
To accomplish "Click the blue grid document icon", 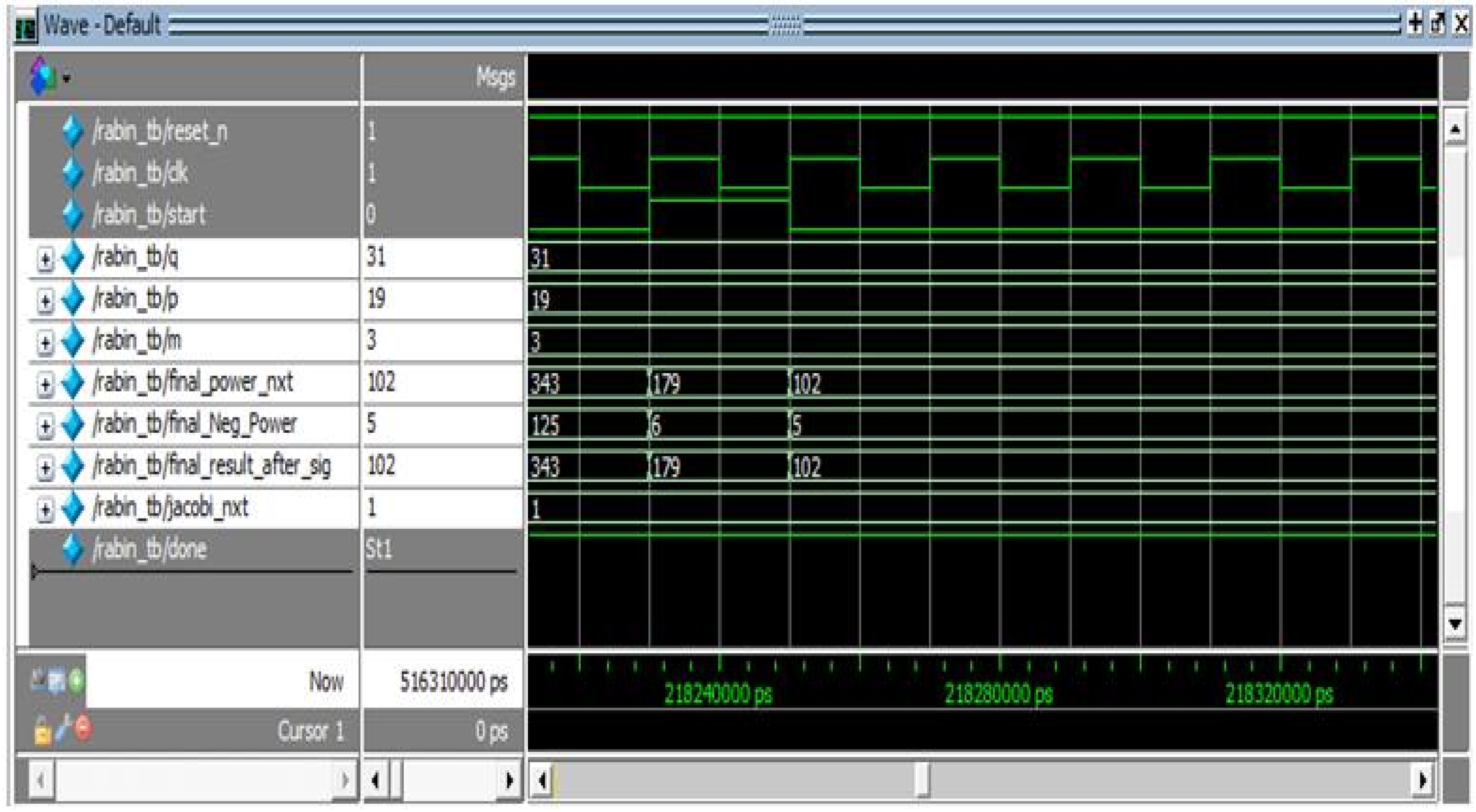I will click(x=57, y=681).
